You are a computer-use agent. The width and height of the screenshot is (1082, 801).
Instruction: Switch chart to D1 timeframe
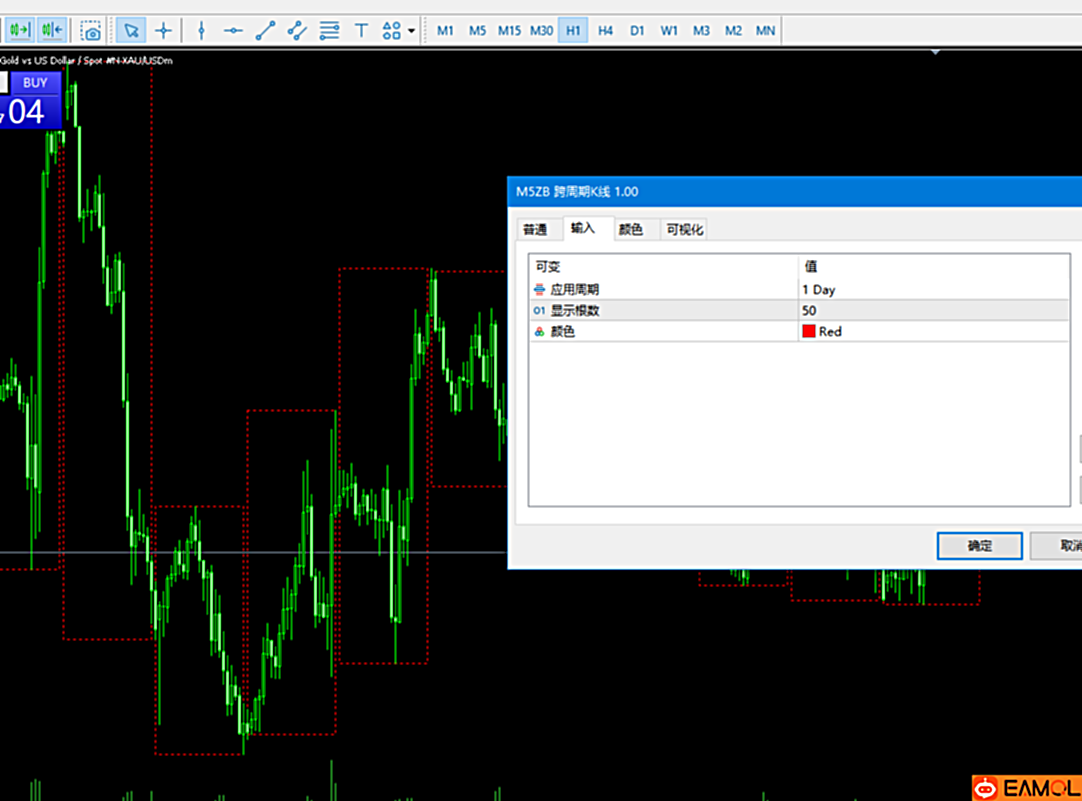coord(637,31)
